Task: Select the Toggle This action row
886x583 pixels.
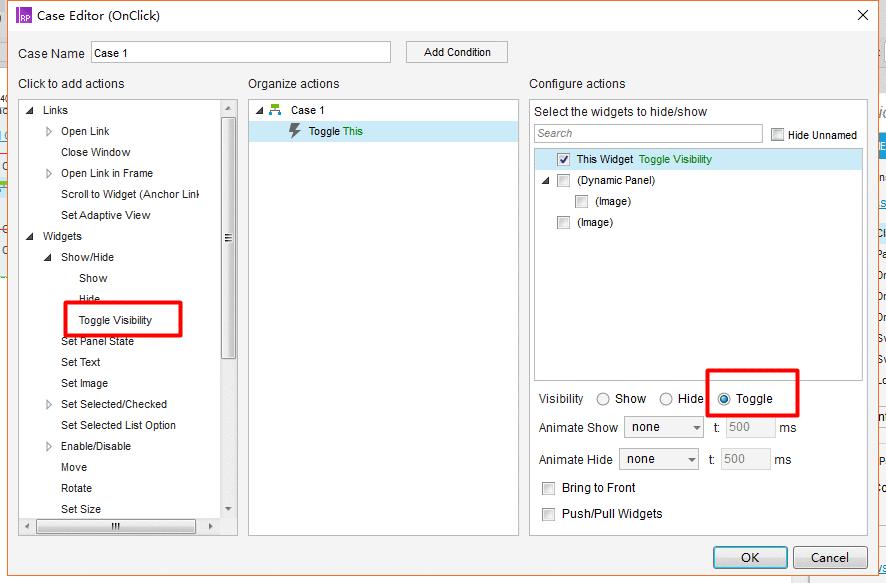Action: pos(383,131)
